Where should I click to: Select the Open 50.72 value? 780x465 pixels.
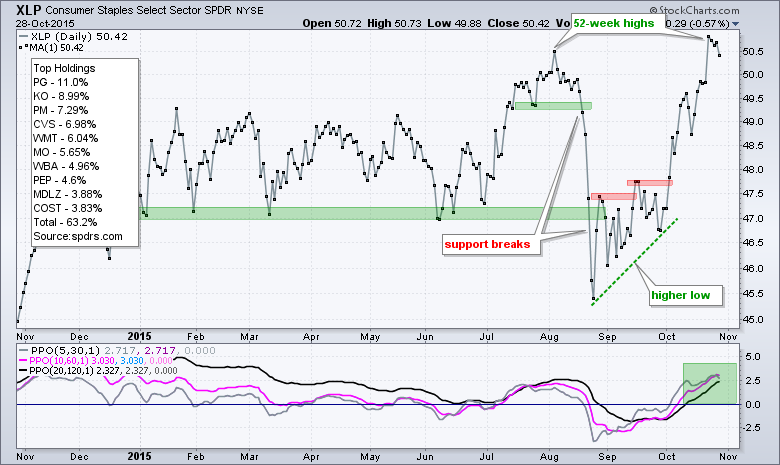pyautogui.click(x=332, y=23)
